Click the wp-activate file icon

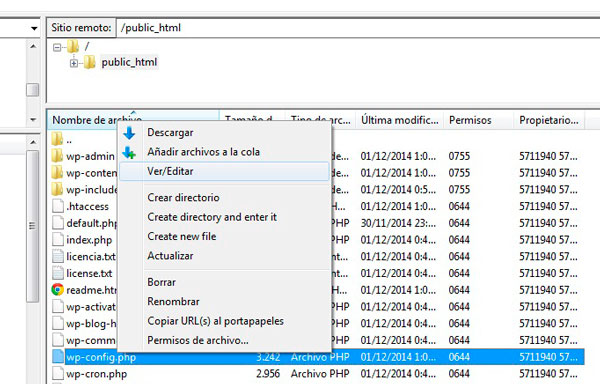(x=58, y=307)
